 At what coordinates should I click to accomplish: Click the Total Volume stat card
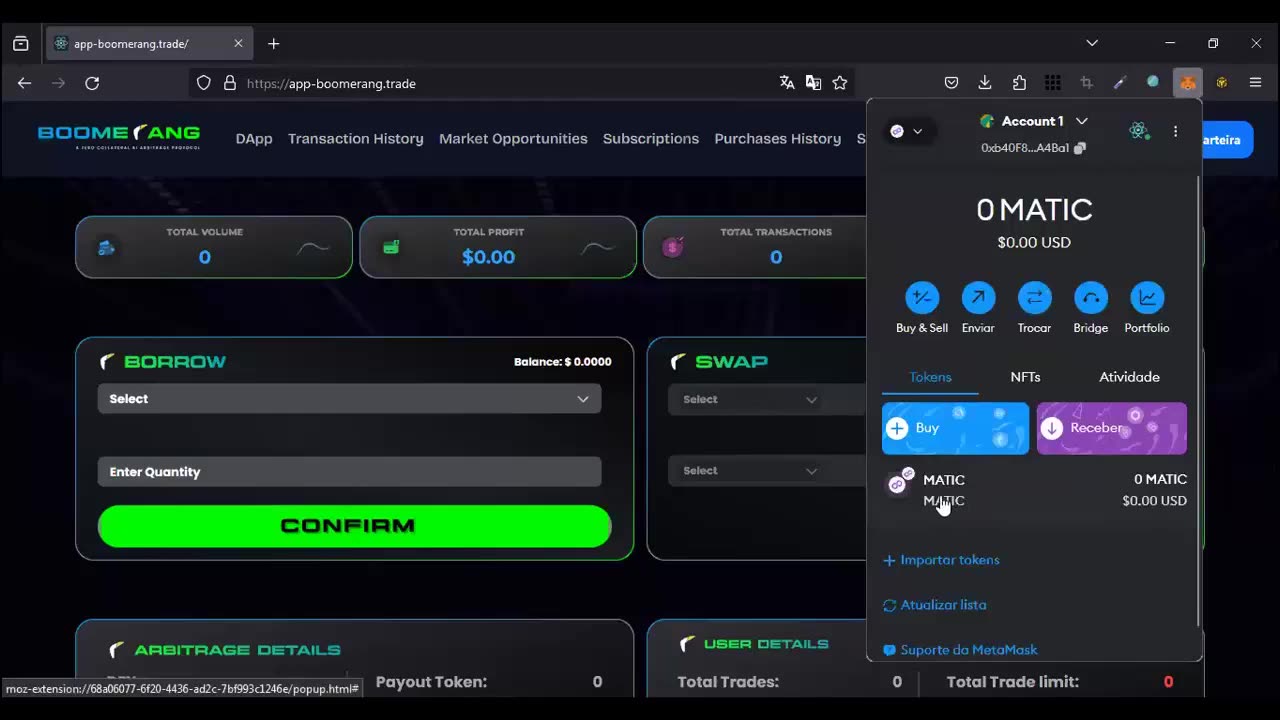(214, 247)
